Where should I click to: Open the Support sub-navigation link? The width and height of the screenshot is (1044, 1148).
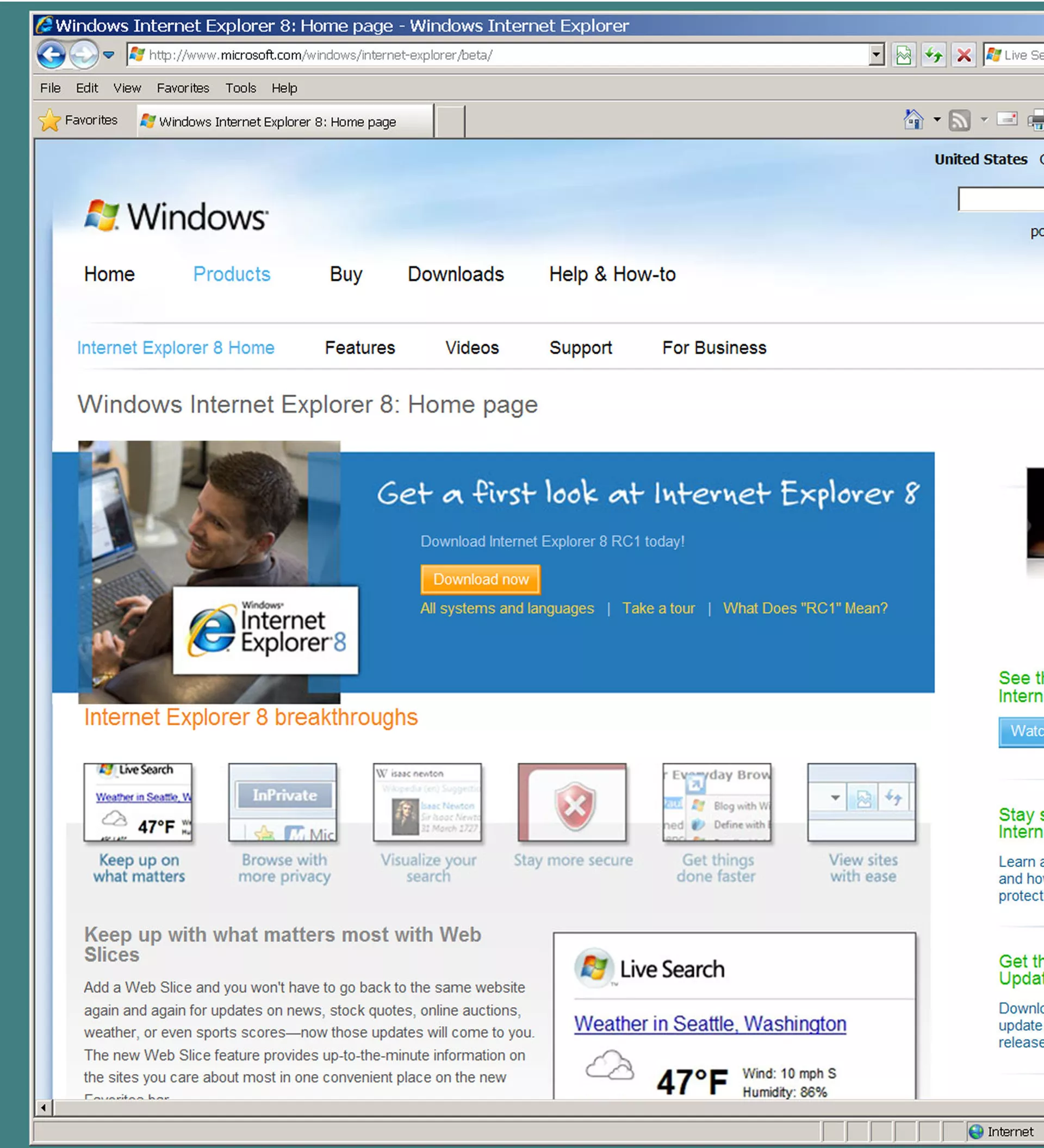(580, 348)
